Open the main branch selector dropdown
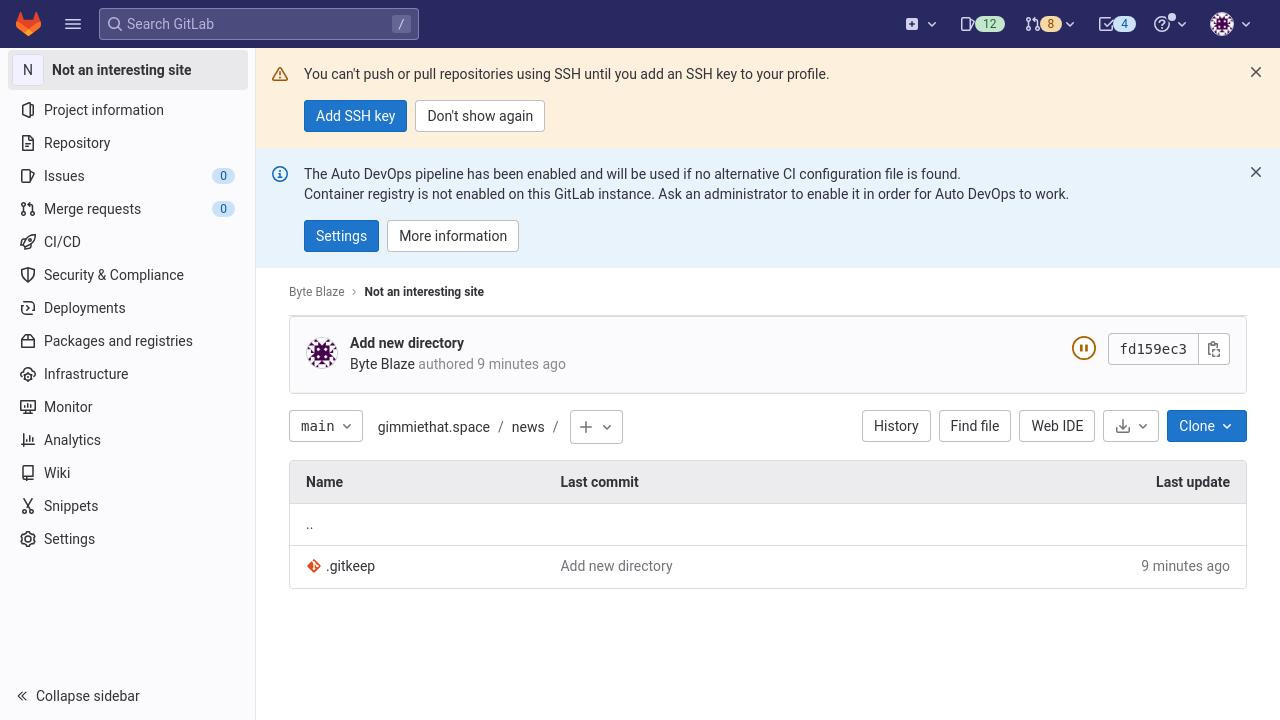The width and height of the screenshot is (1280, 720). coord(326,427)
